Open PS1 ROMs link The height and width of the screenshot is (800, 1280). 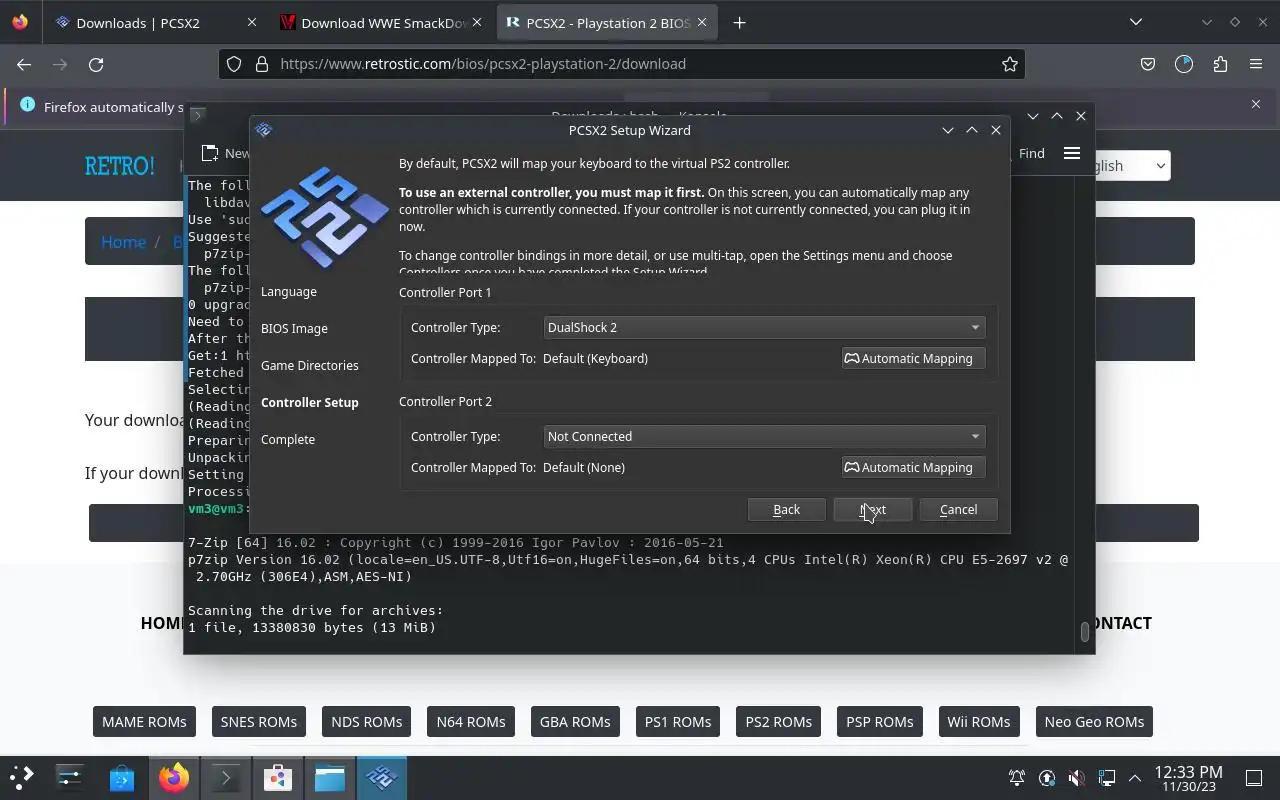coord(678,722)
